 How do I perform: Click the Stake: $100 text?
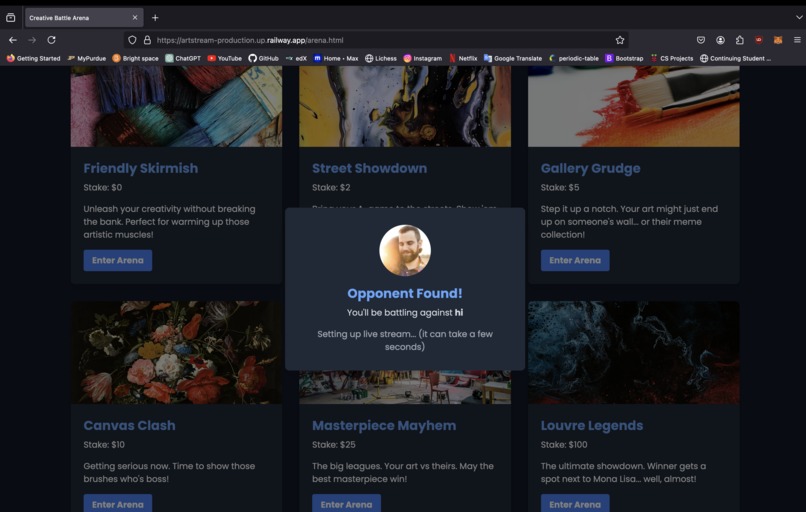[x=564, y=445]
